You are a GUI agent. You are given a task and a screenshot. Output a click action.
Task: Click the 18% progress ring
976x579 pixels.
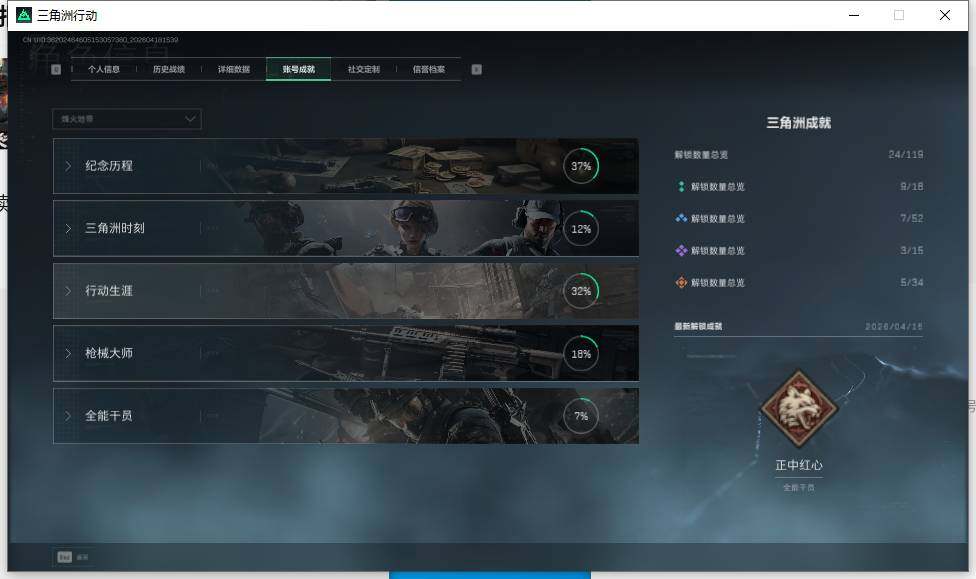(x=581, y=354)
